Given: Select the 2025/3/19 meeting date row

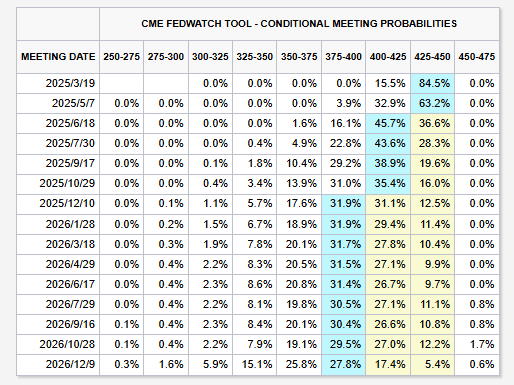Looking at the screenshot, I should click(258, 83).
